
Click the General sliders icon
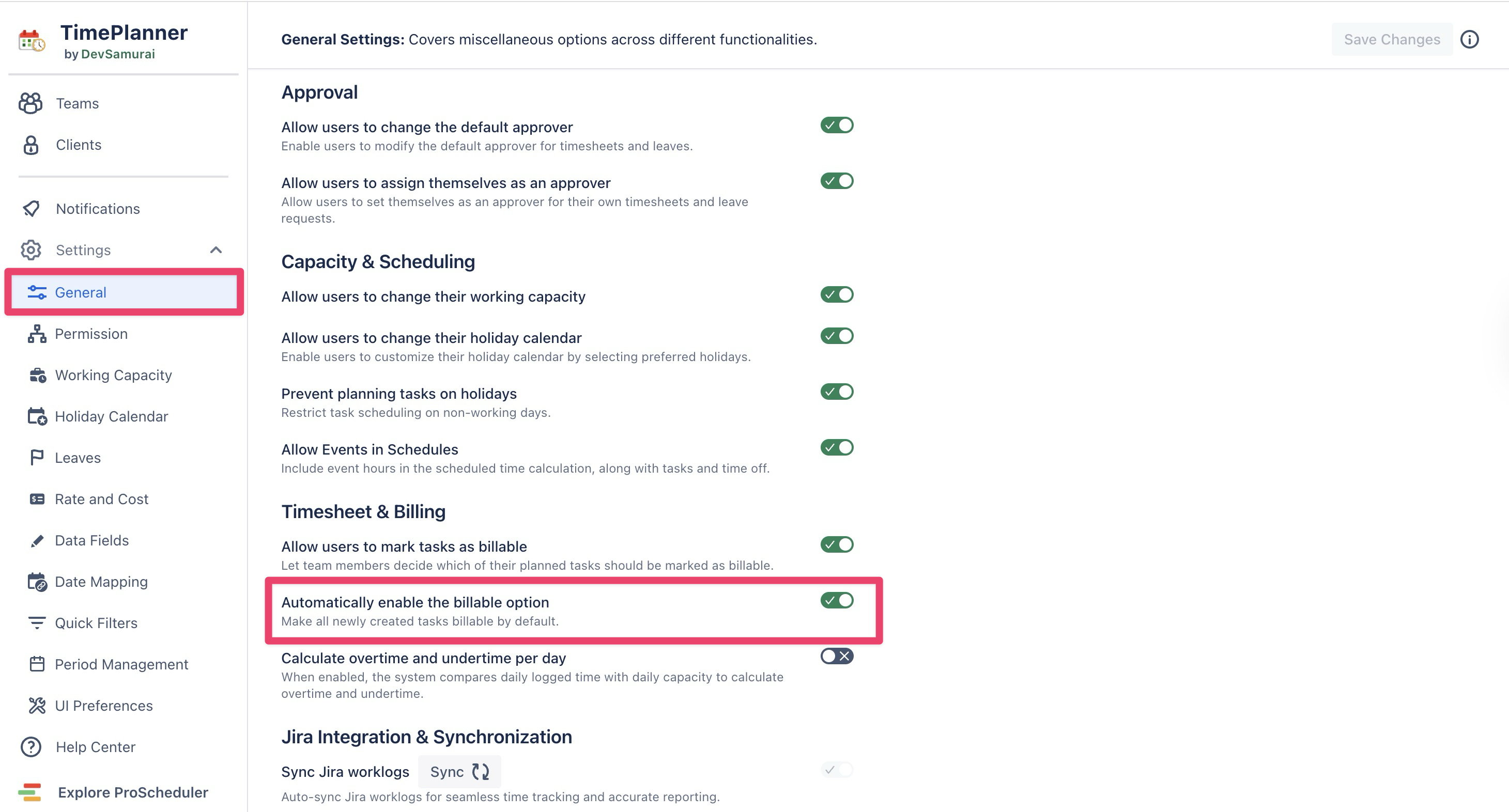point(37,292)
